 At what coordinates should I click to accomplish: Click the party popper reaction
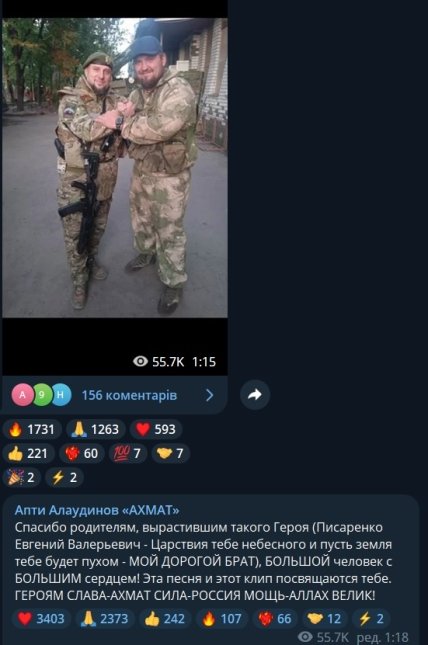pos(21,477)
